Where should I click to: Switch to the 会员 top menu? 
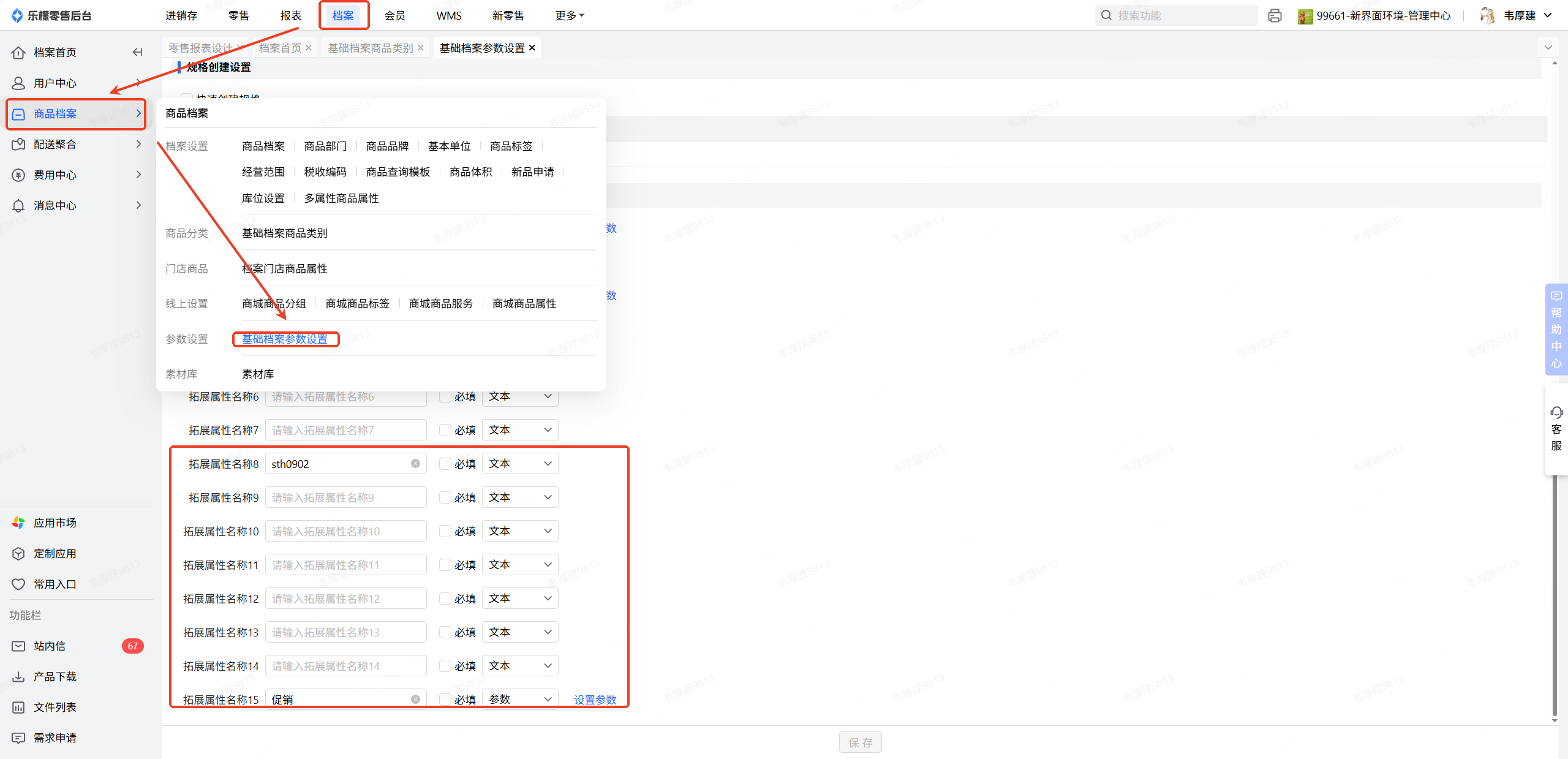pyautogui.click(x=394, y=15)
